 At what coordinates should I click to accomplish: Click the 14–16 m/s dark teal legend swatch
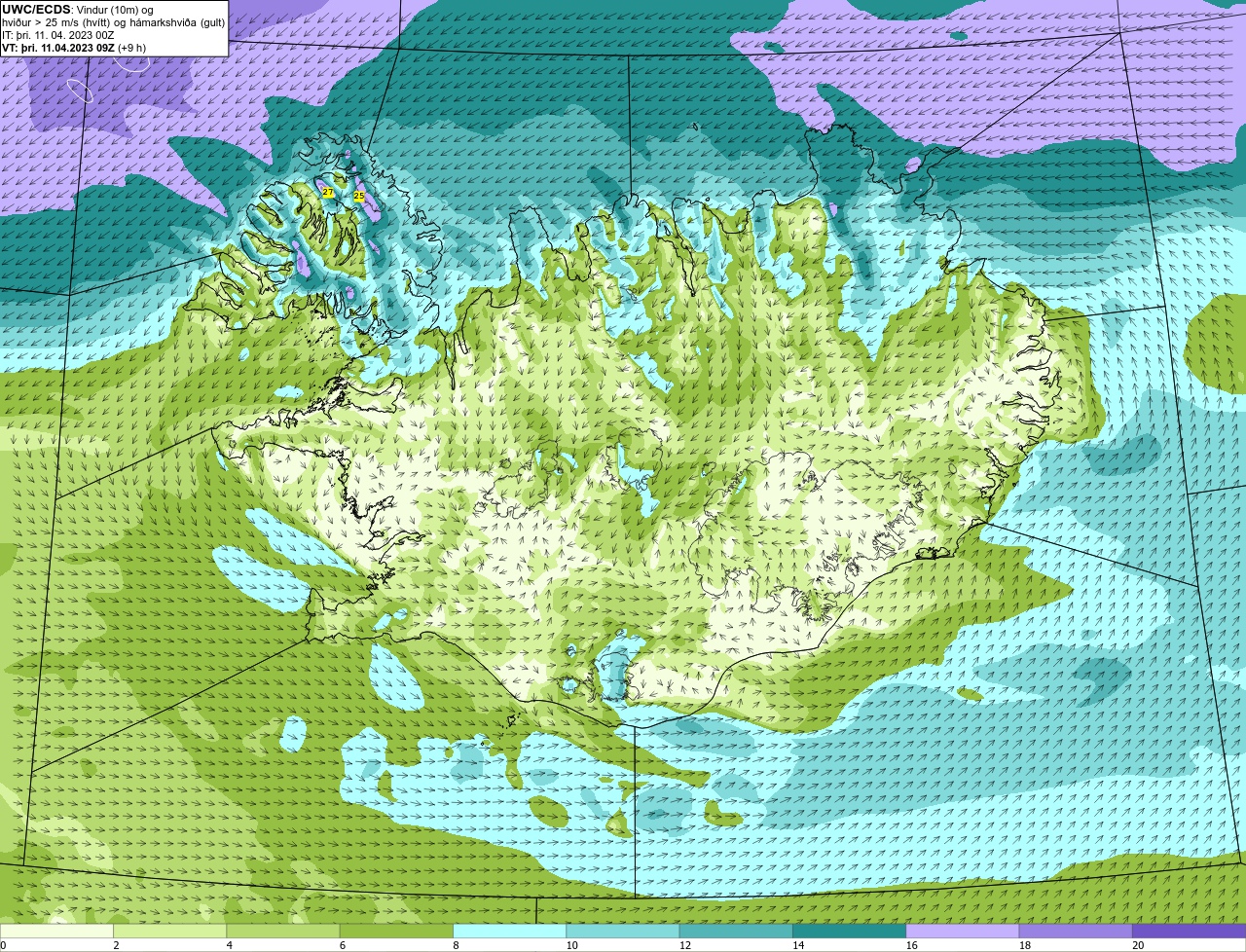849,931
